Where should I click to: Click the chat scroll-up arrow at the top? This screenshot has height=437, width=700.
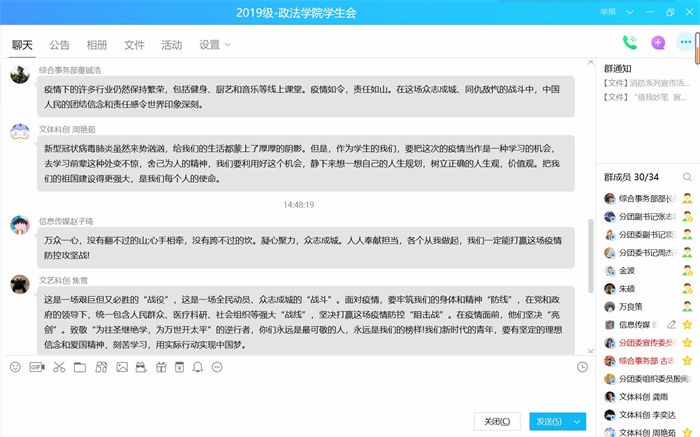click(591, 62)
